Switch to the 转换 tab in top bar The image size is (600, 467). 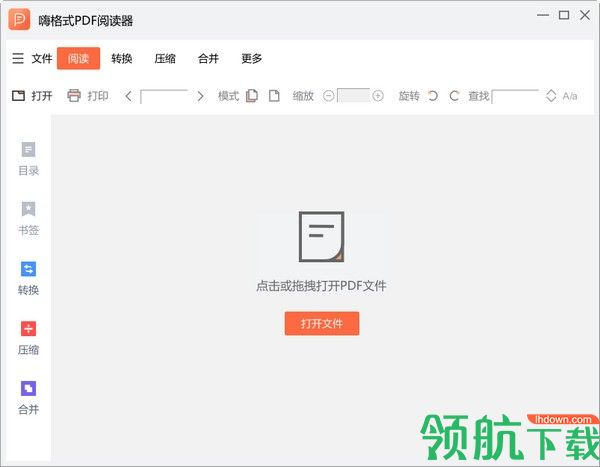pyautogui.click(x=122, y=59)
